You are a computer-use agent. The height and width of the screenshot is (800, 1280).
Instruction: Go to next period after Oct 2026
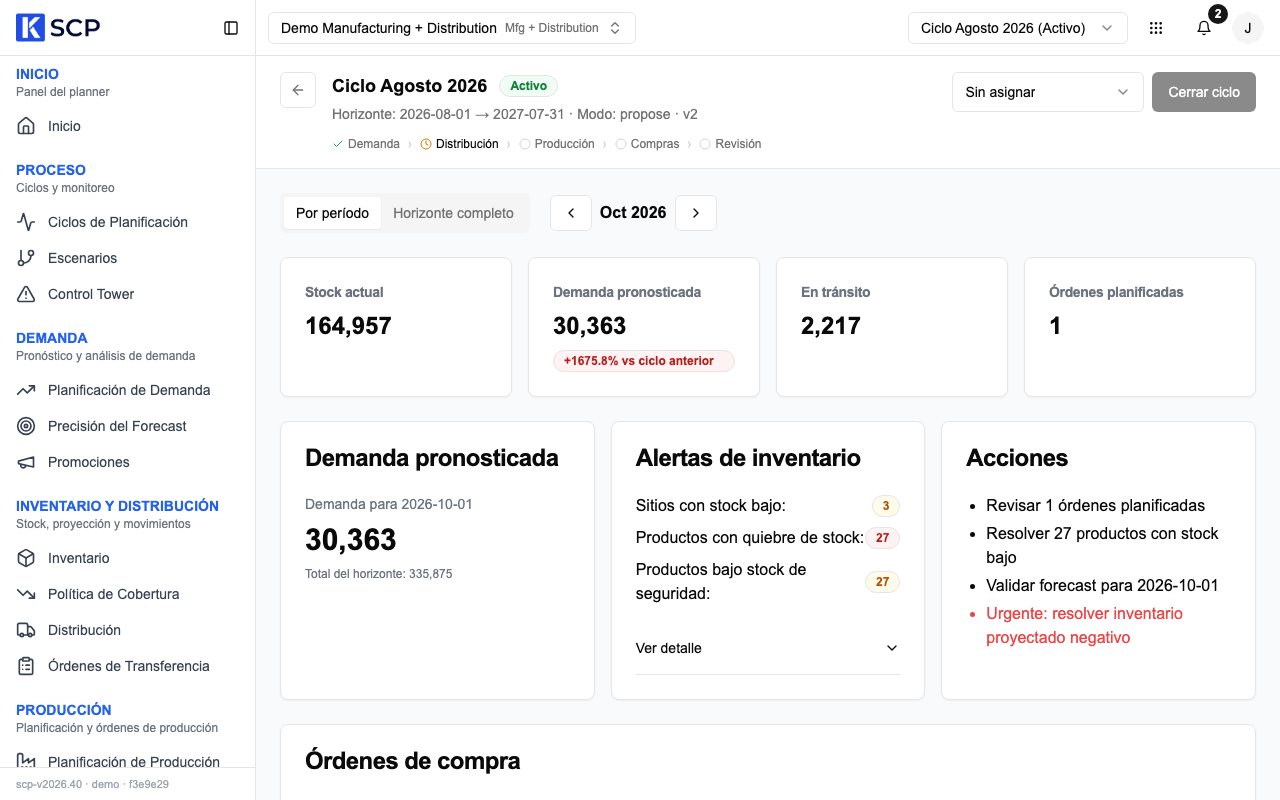(696, 213)
